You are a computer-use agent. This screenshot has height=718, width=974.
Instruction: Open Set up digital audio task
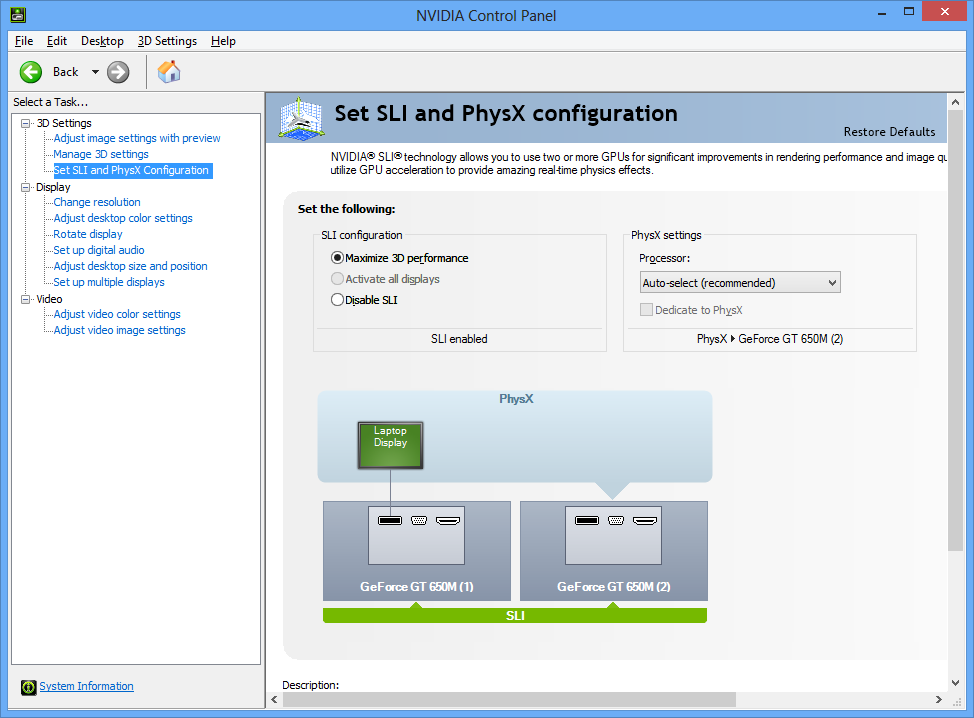pos(99,250)
